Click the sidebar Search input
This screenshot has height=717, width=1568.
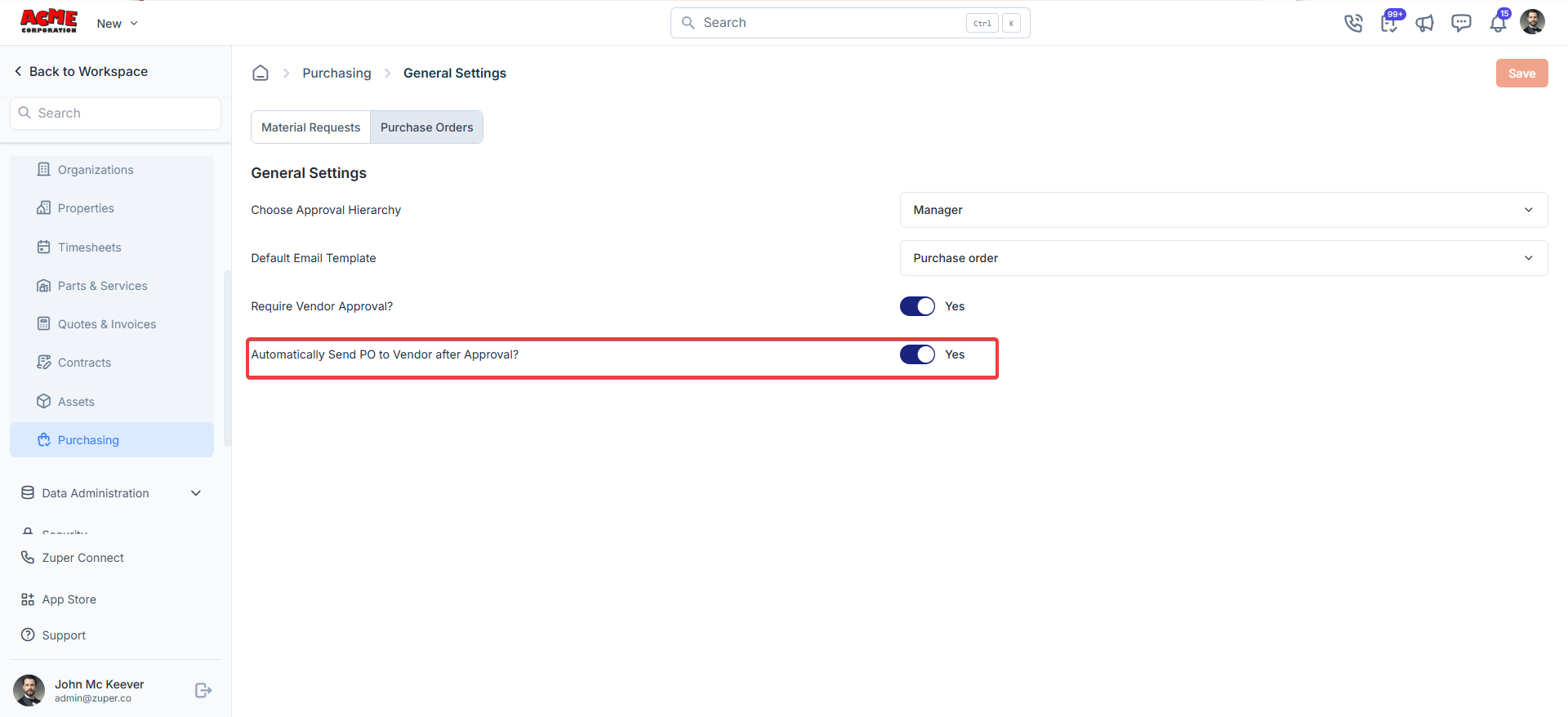(115, 114)
